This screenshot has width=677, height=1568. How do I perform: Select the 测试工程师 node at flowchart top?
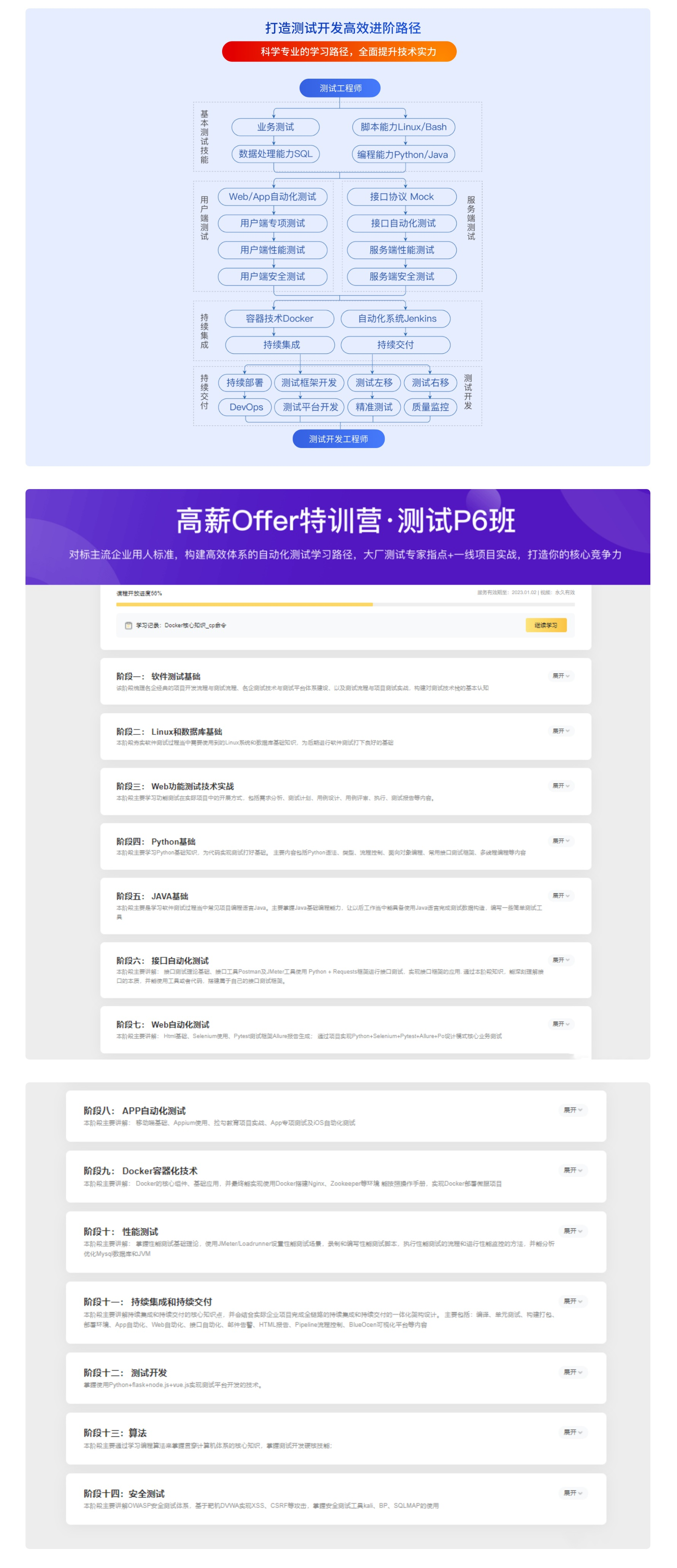click(340, 88)
